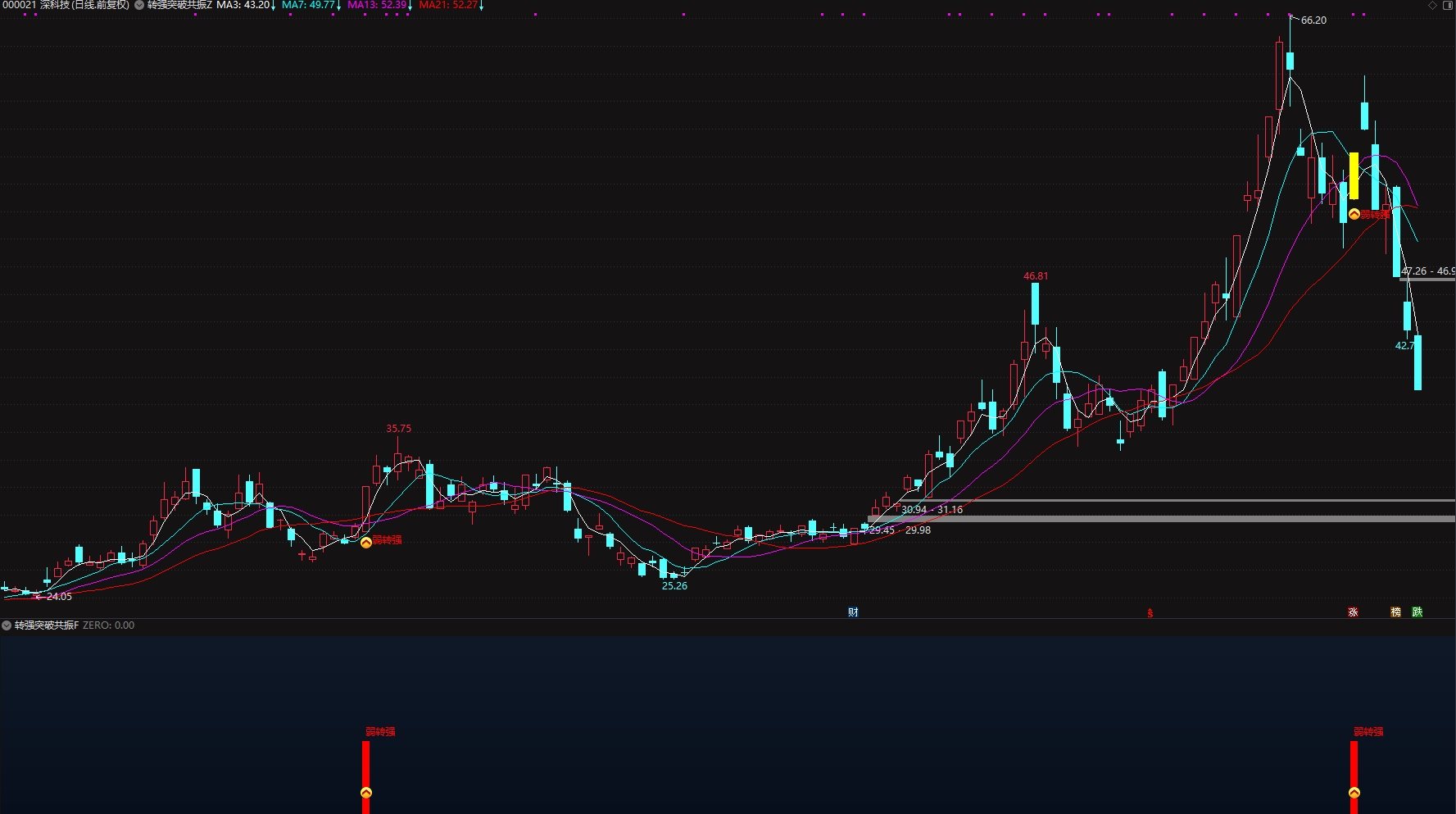
Task: Click the 30.94 - 31.16 gap label
Action: pos(932,510)
